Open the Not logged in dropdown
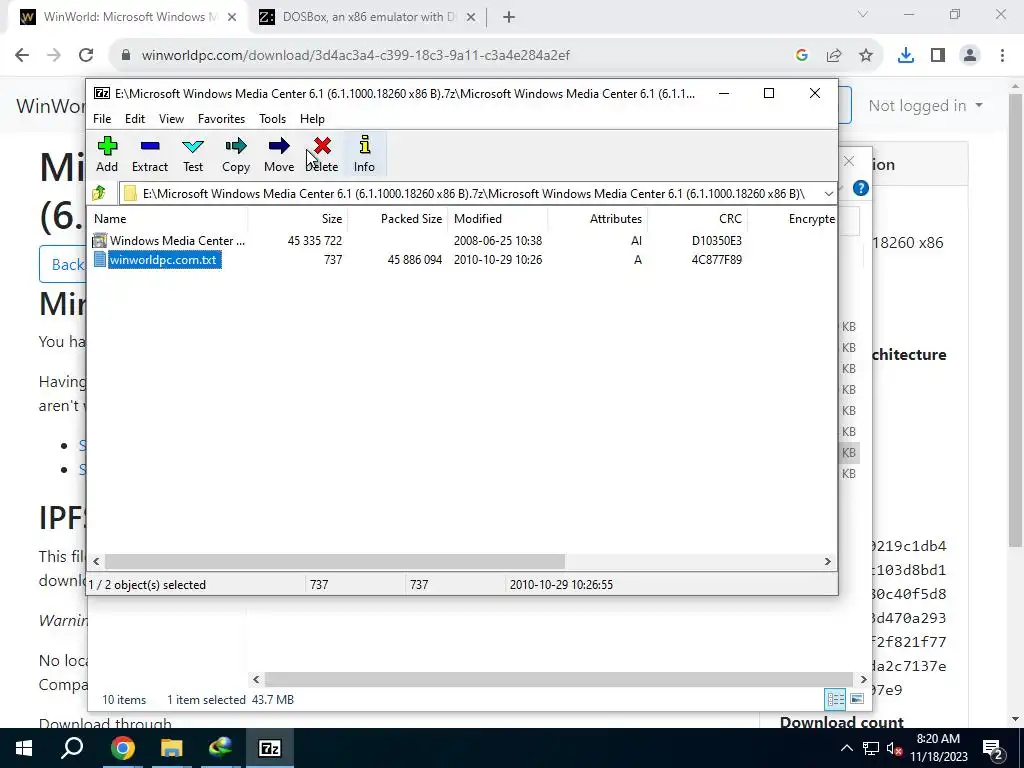Viewport: 1024px width, 768px height. click(x=925, y=106)
